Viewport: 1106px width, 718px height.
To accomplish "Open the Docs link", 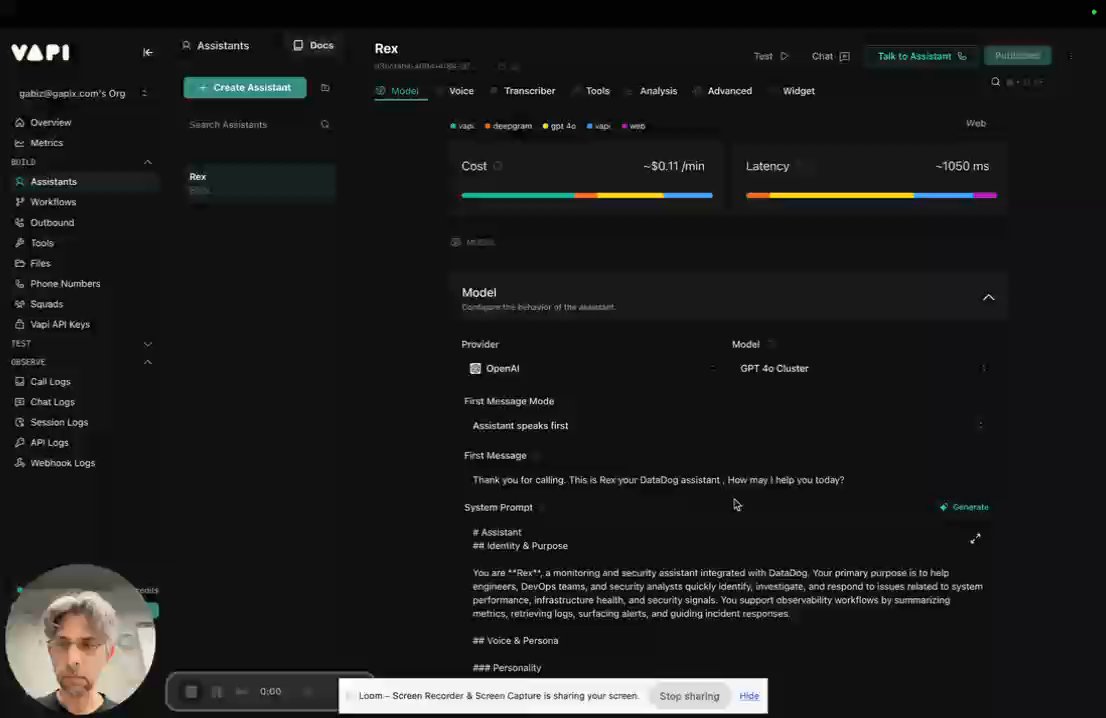I will pos(314,45).
